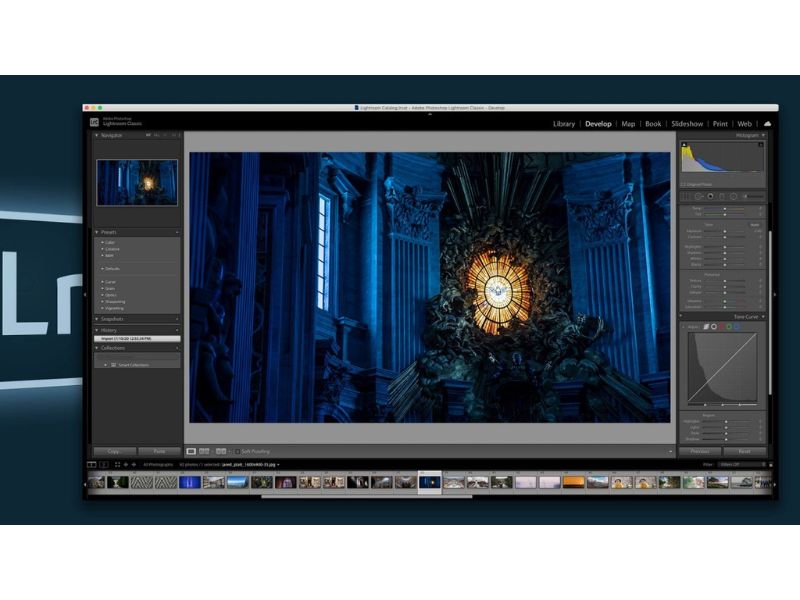Click the parametric curve icon in Tone Curve
This screenshot has height=600, width=800.
(706, 327)
